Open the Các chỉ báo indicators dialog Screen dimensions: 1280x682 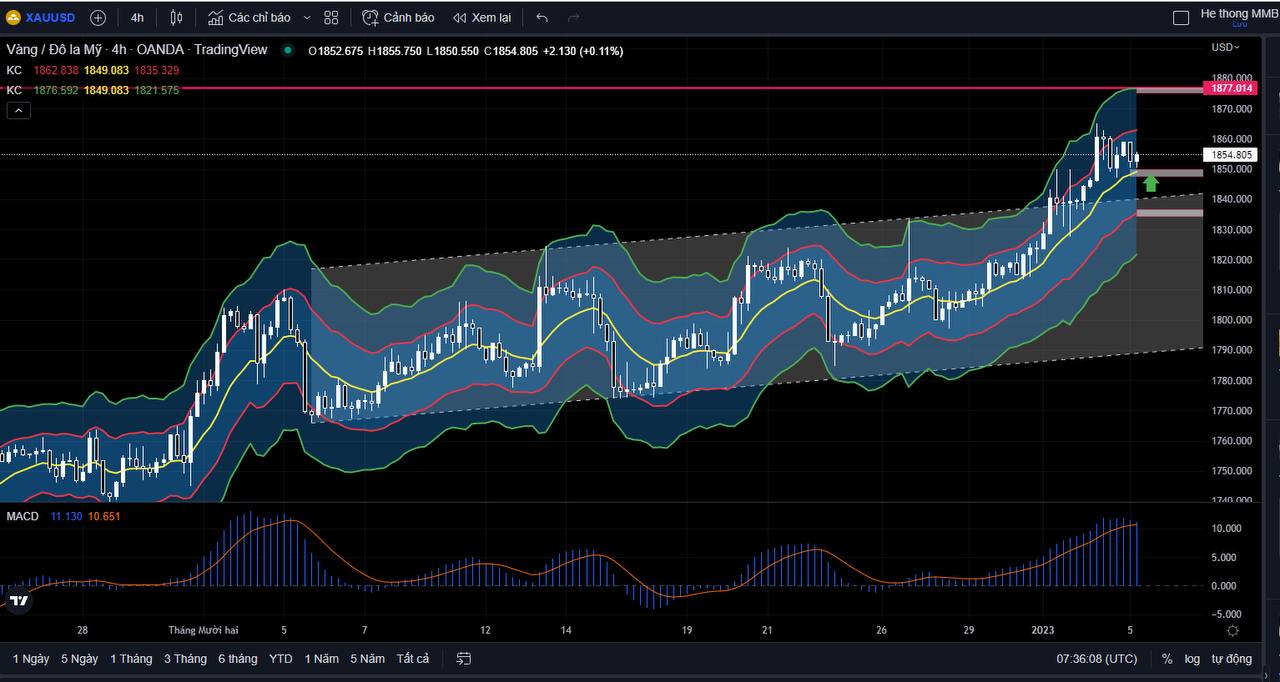pyautogui.click(x=250, y=17)
